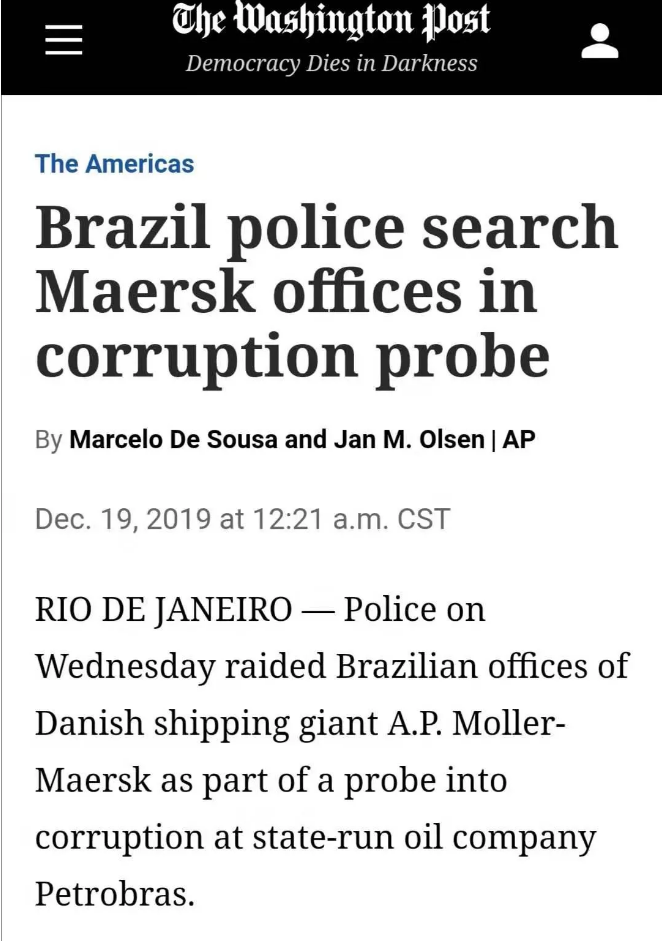Click author name Jan M. Olsen
Image resolution: width=663 pixels, height=948 pixels.
[403, 439]
